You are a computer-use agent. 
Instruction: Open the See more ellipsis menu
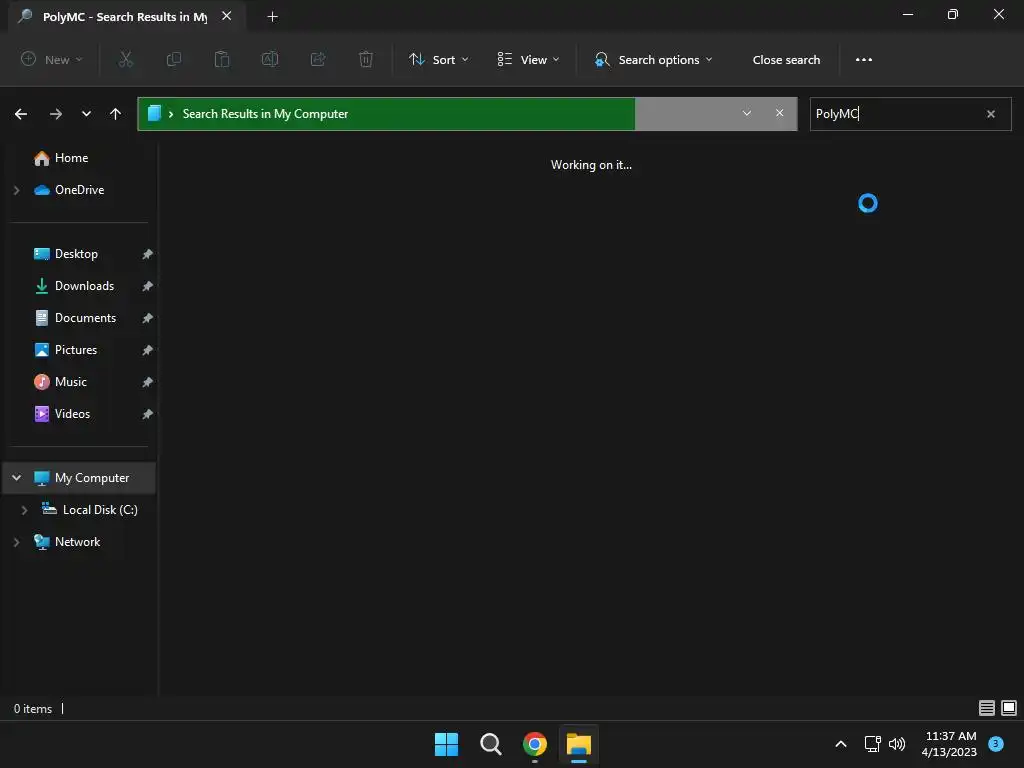(x=863, y=59)
